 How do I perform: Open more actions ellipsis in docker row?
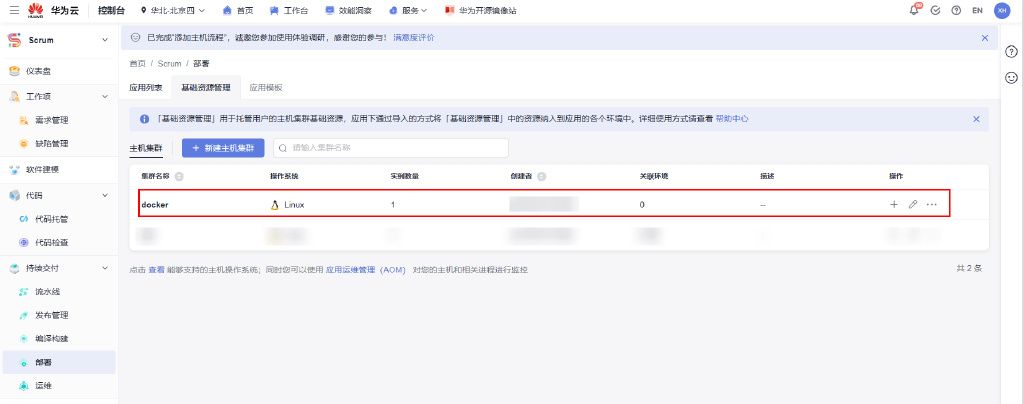coord(932,204)
